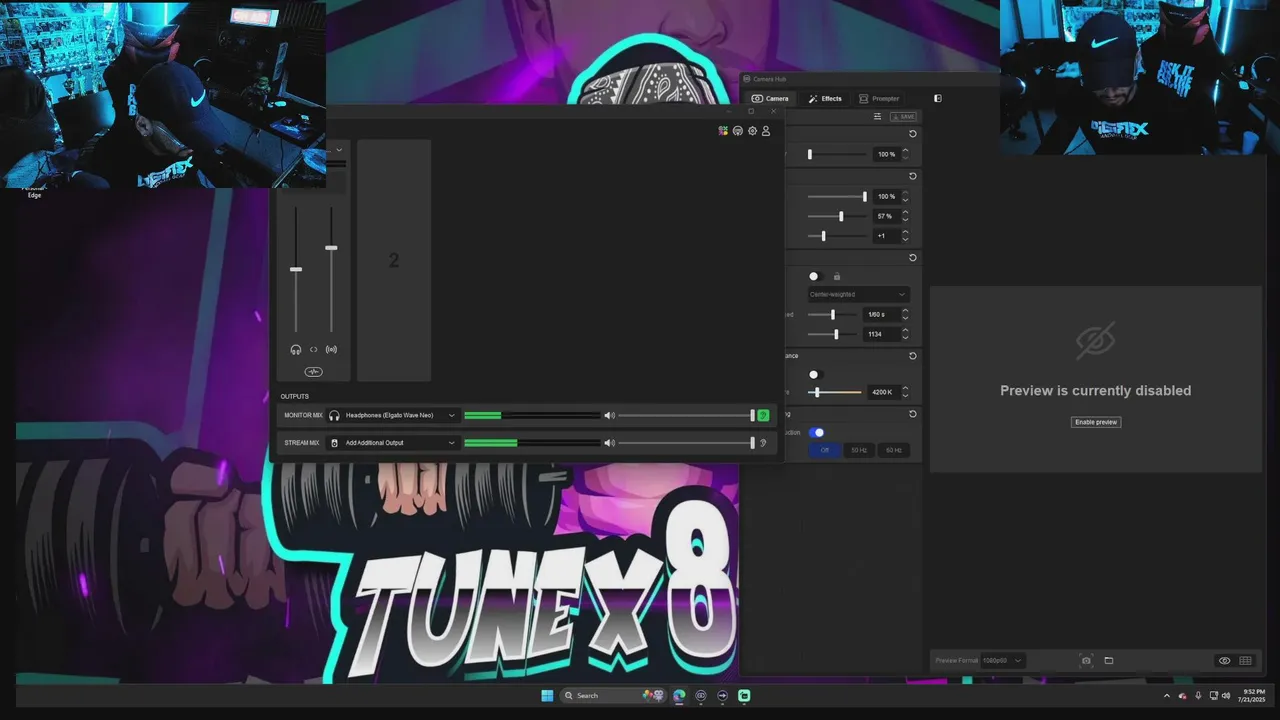This screenshot has height=720, width=1280.
Task: Open Windows Start menu
Action: pyautogui.click(x=547, y=695)
